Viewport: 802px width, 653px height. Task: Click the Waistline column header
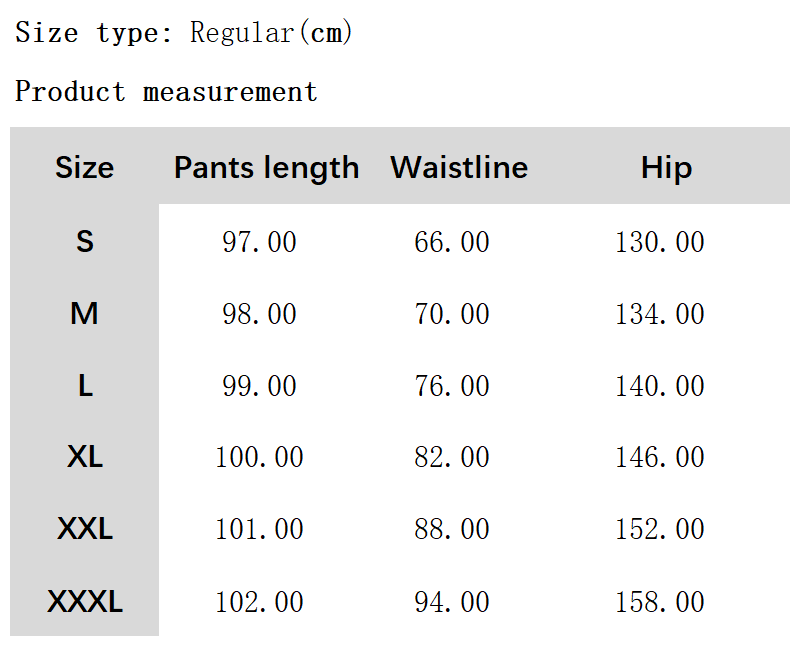(459, 167)
